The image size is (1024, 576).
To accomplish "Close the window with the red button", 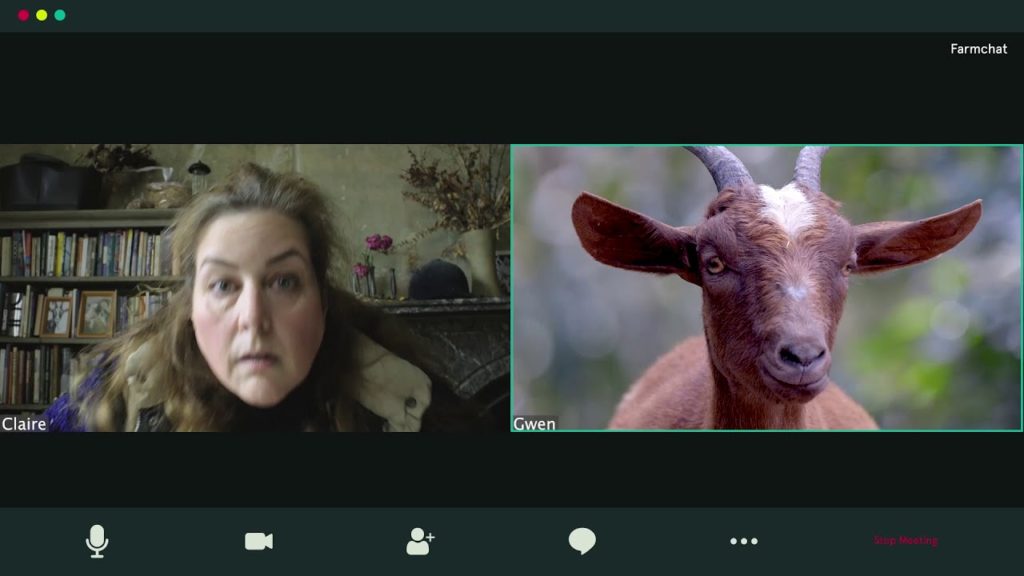I will 23,15.
